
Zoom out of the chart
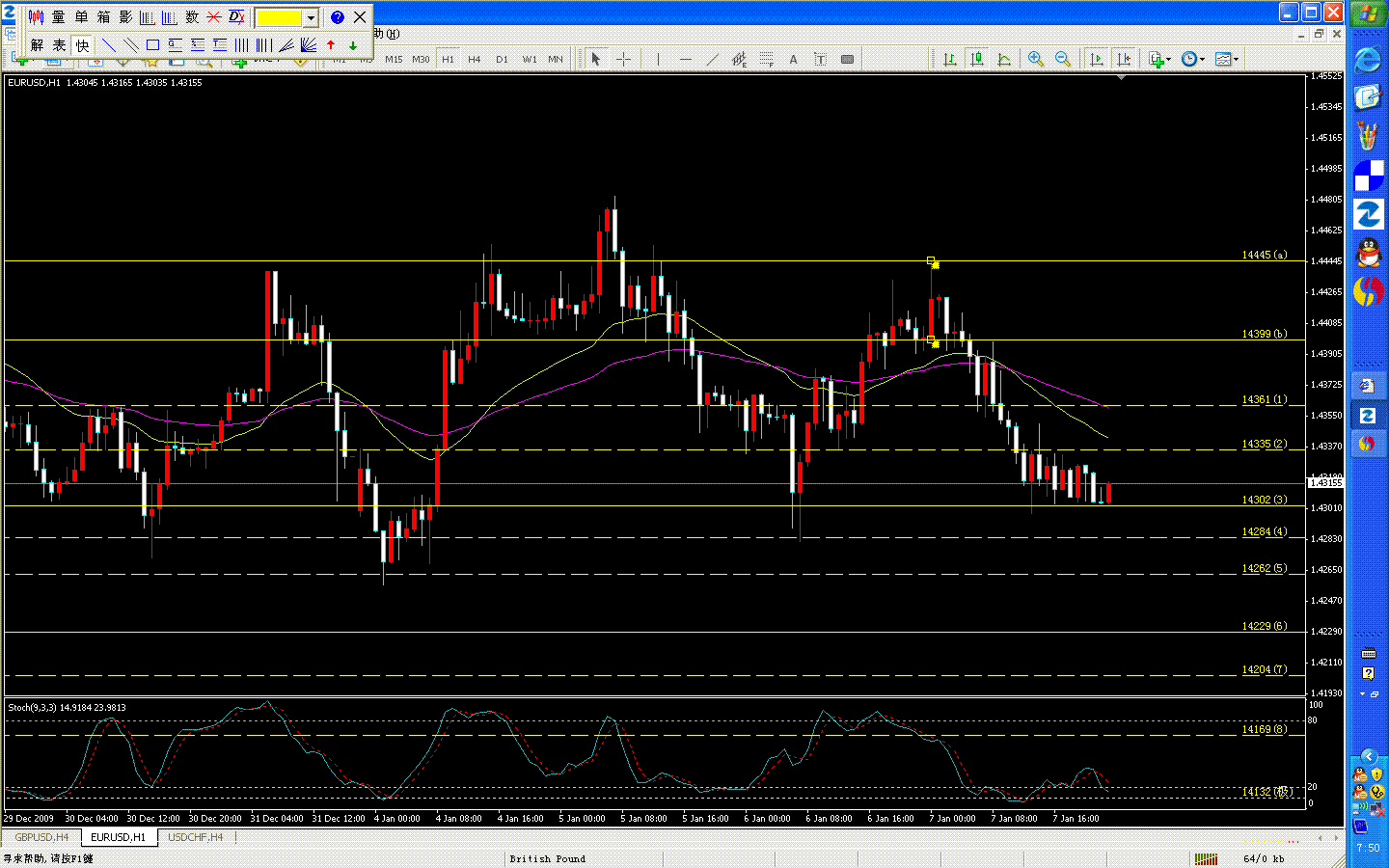tap(1063, 60)
